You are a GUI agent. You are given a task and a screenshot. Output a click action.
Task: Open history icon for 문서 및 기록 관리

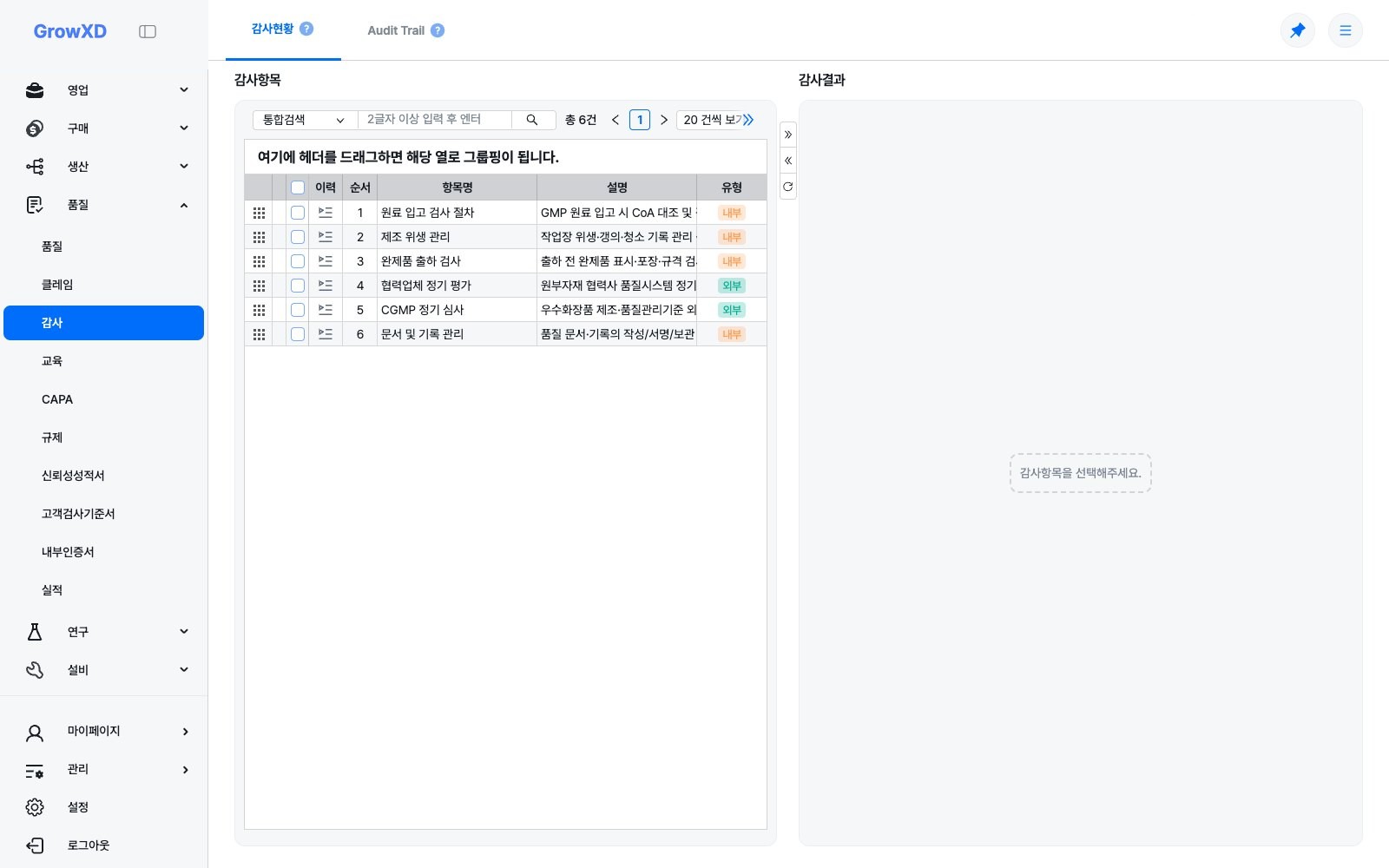(326, 334)
